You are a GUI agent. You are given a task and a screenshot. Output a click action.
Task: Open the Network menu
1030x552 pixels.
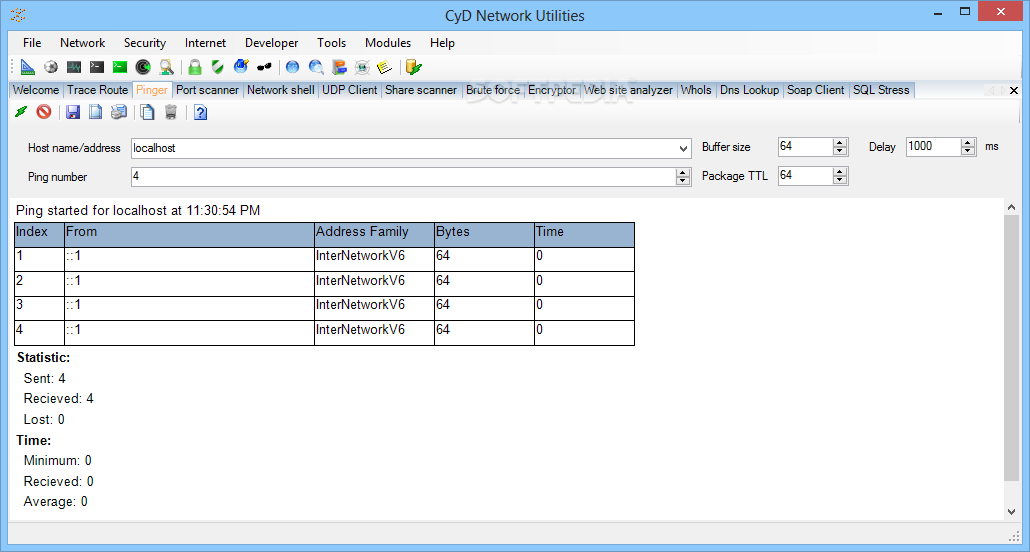click(83, 43)
